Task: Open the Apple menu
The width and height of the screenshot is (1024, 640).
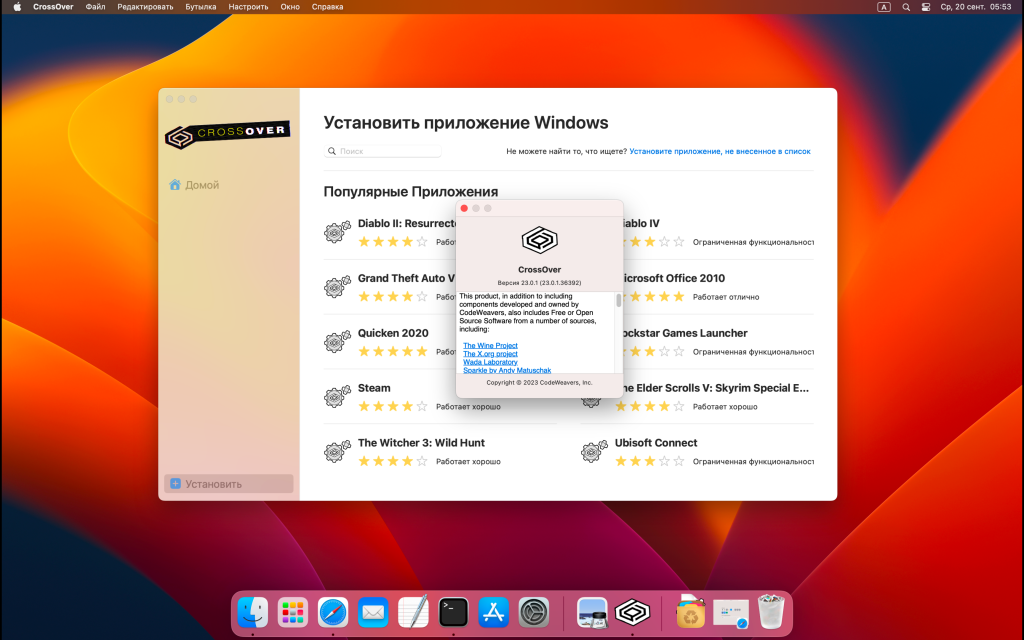Action: [18, 7]
